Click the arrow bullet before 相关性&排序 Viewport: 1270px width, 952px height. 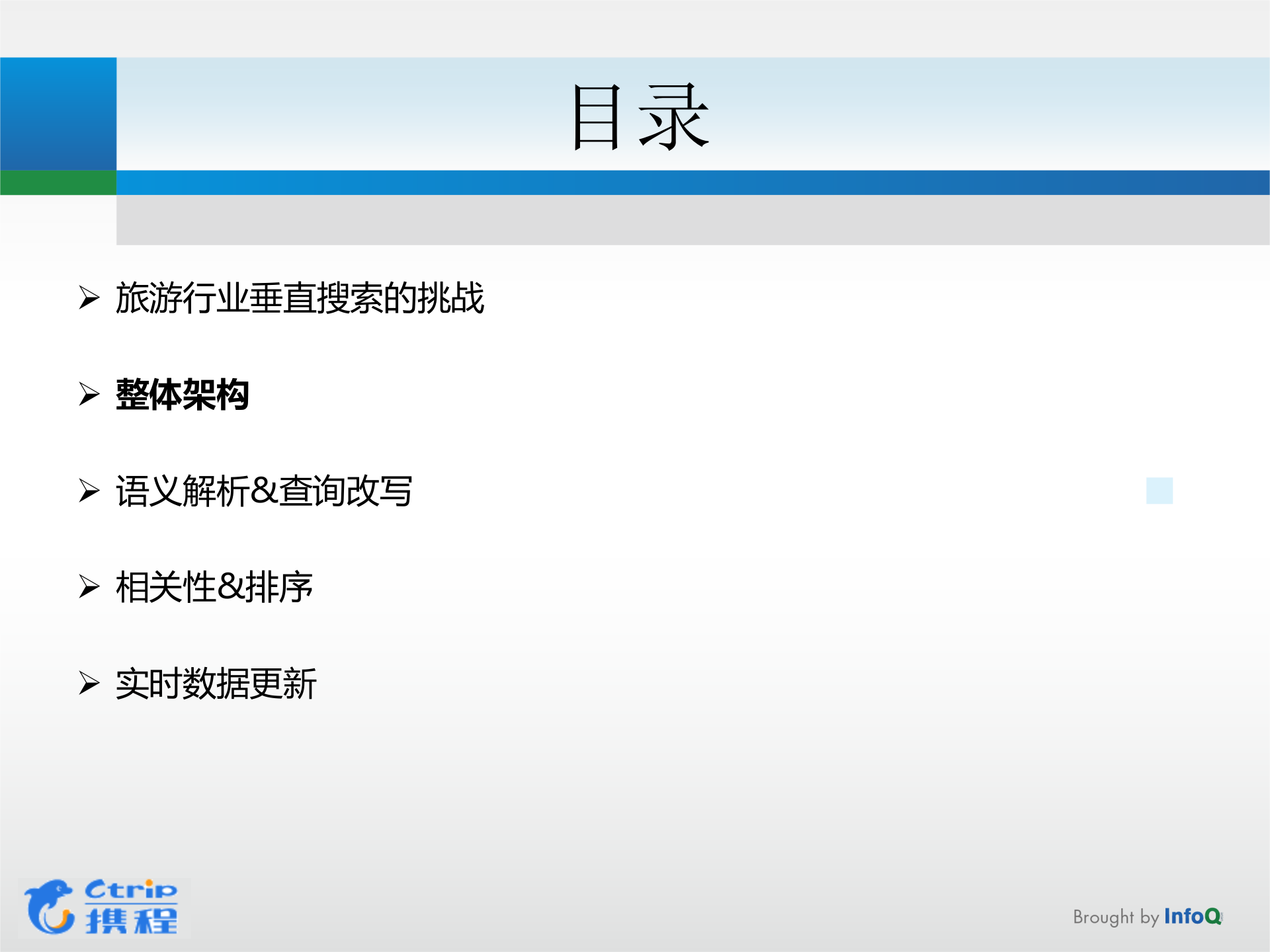(x=88, y=585)
